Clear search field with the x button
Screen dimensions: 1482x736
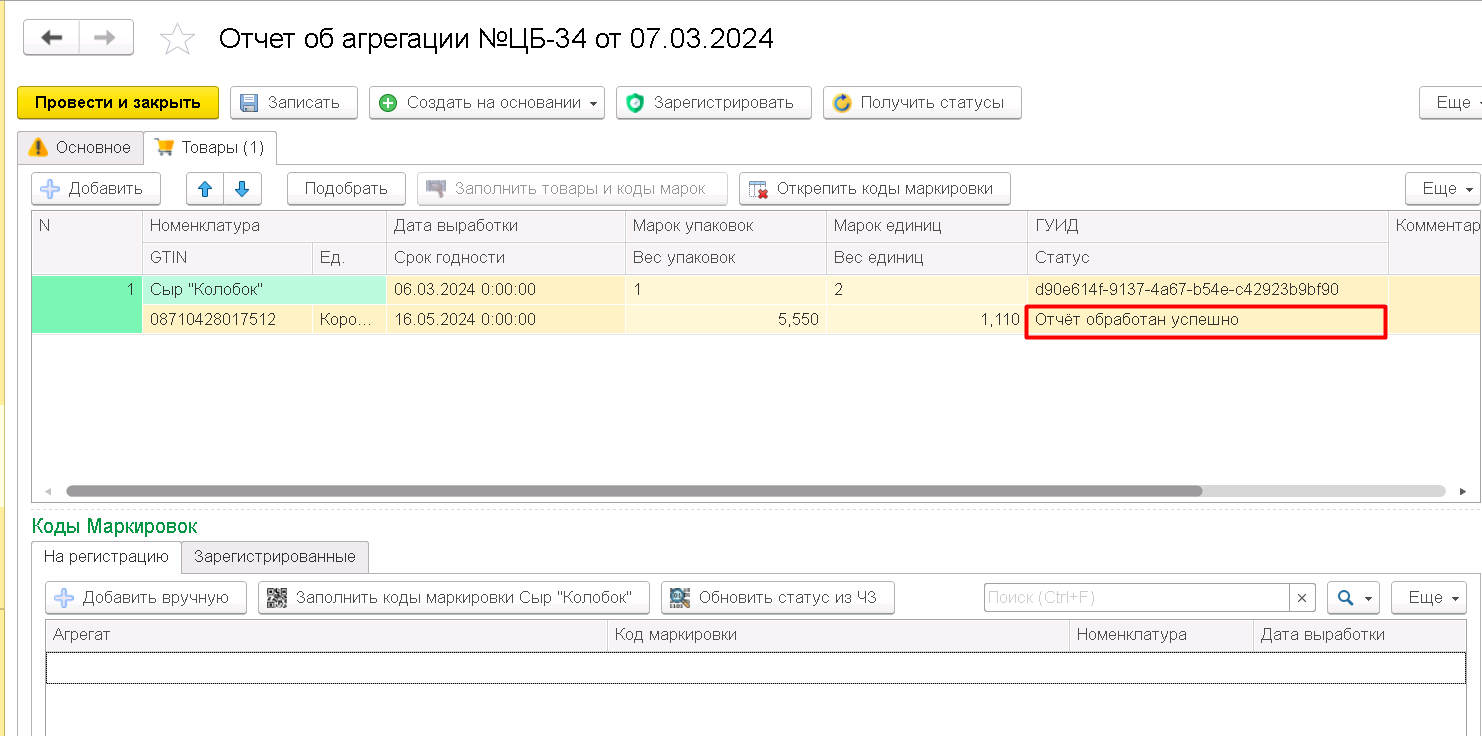[1302, 597]
